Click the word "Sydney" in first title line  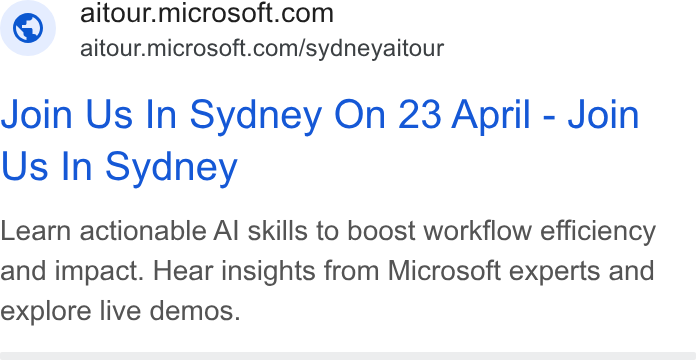(256, 115)
